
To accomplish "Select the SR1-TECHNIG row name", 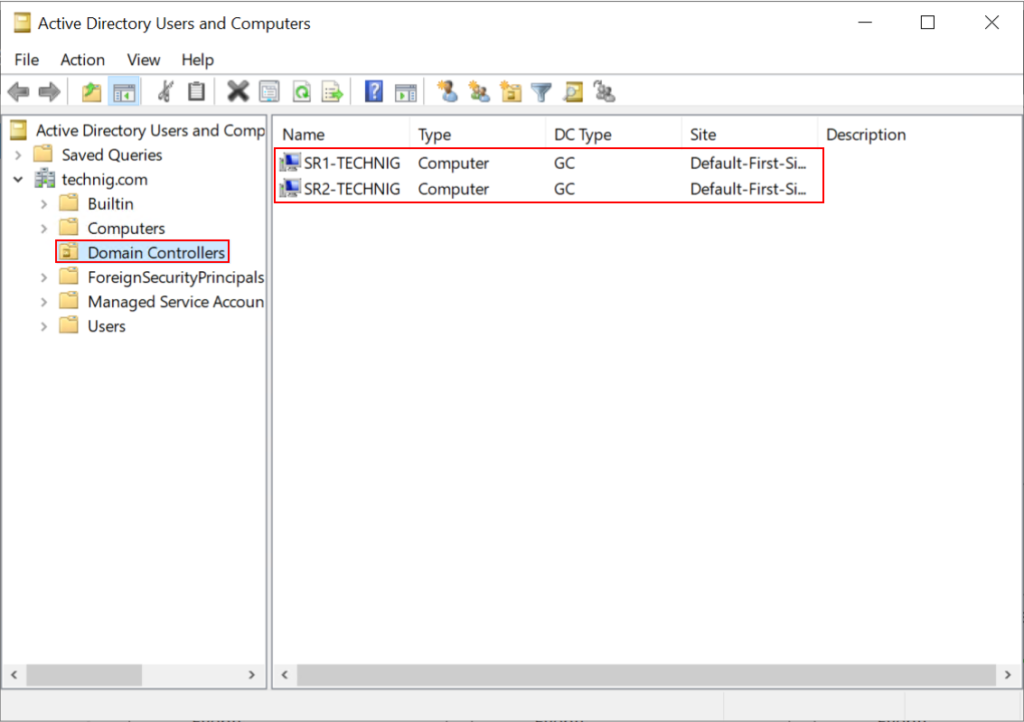I will [352, 163].
